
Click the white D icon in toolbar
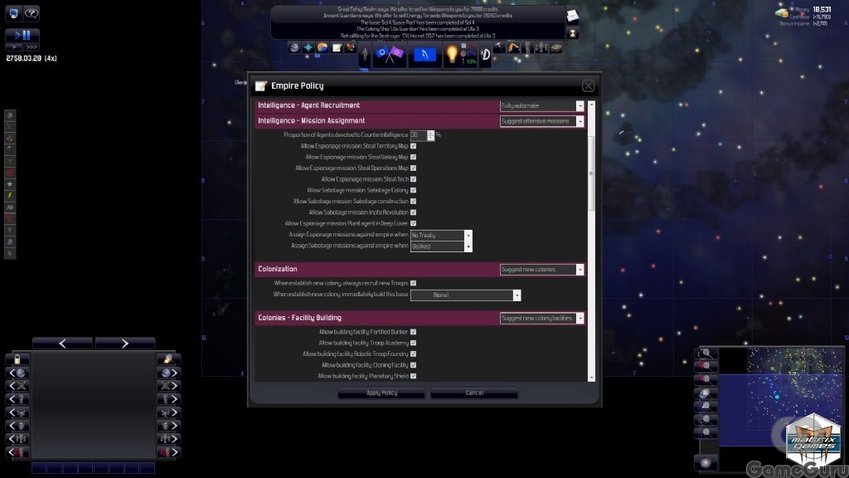point(485,55)
